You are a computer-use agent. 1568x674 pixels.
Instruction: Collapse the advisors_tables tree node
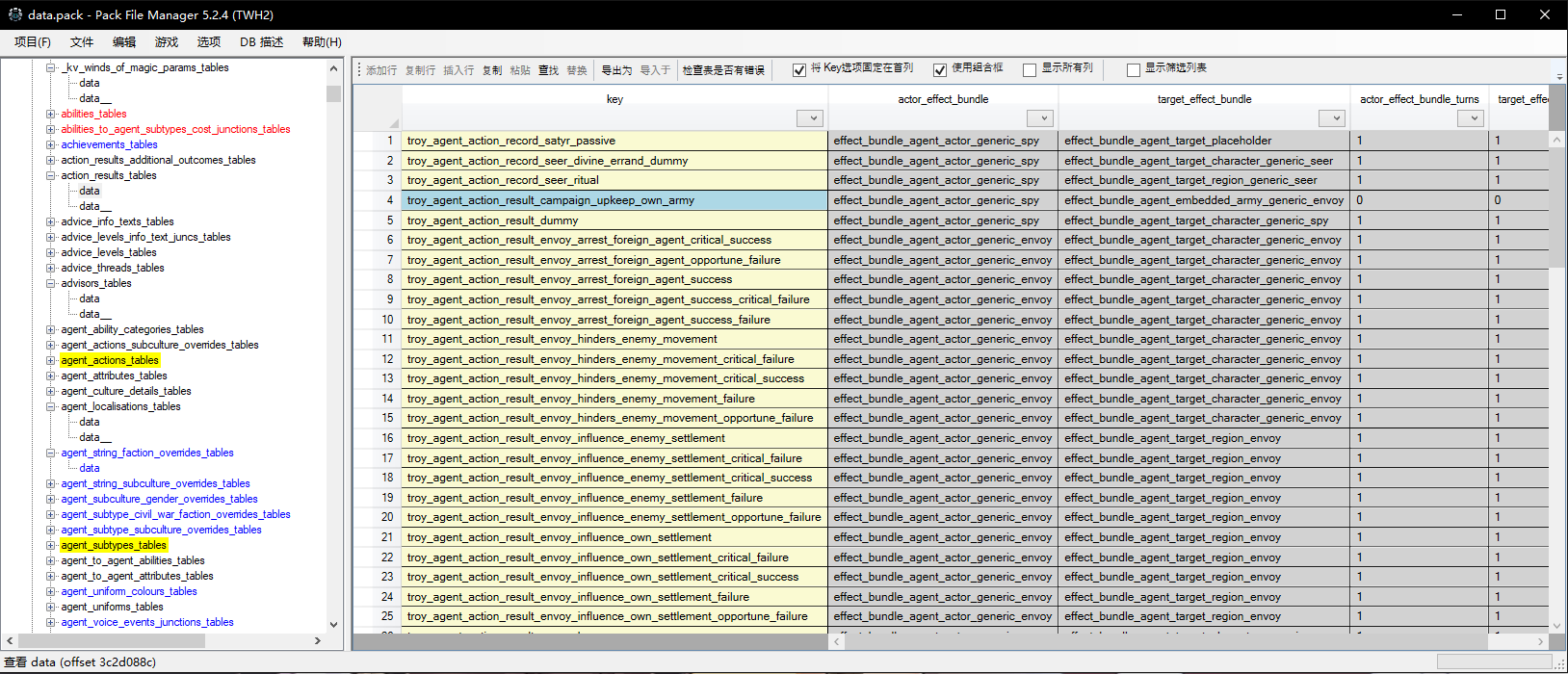[x=51, y=283]
